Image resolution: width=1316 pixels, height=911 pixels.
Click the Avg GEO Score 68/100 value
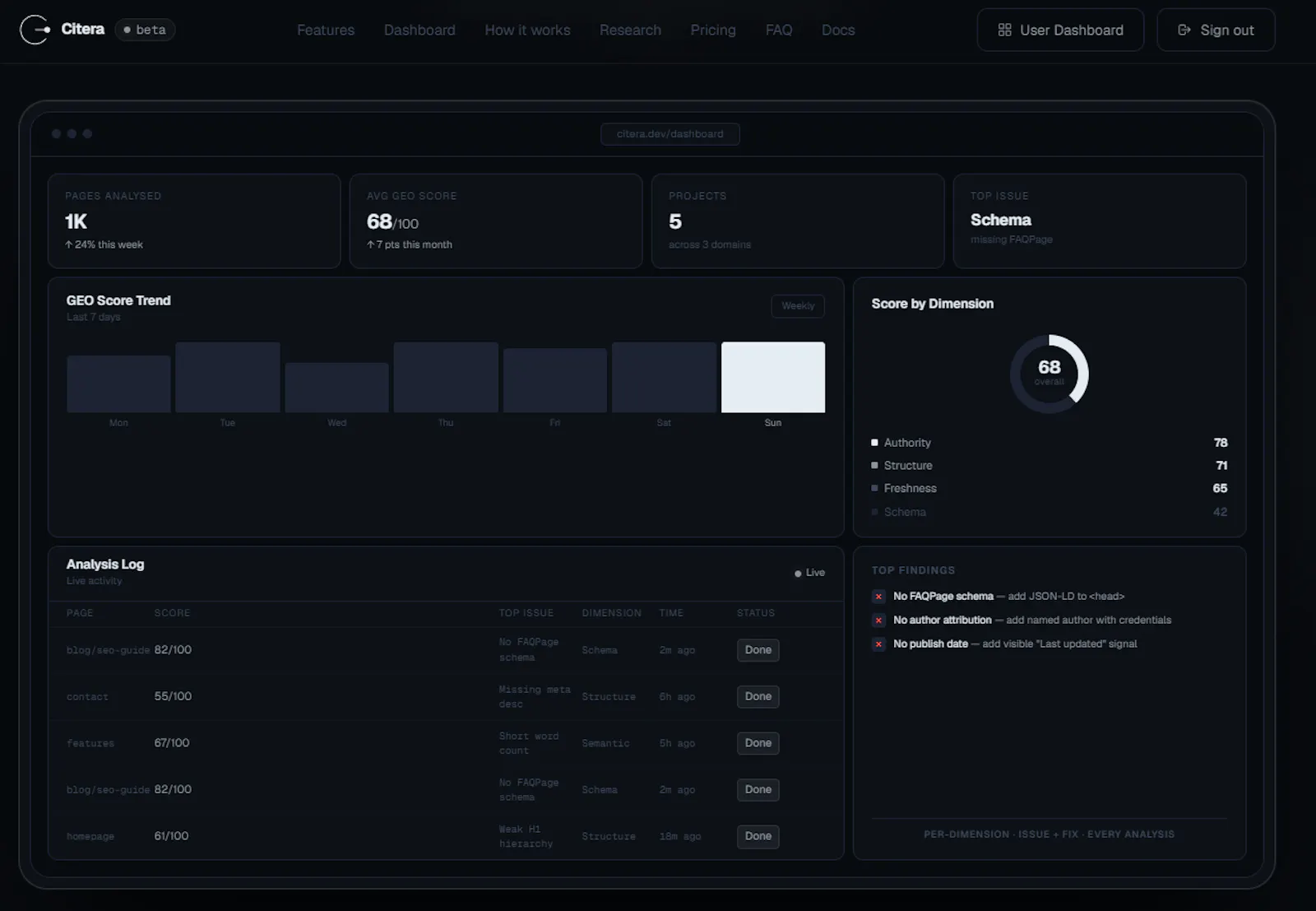(x=392, y=222)
